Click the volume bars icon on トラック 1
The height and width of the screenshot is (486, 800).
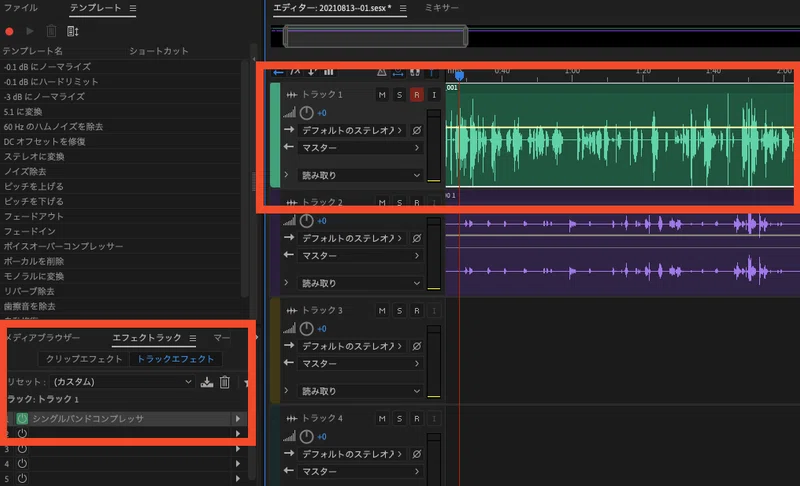289,113
